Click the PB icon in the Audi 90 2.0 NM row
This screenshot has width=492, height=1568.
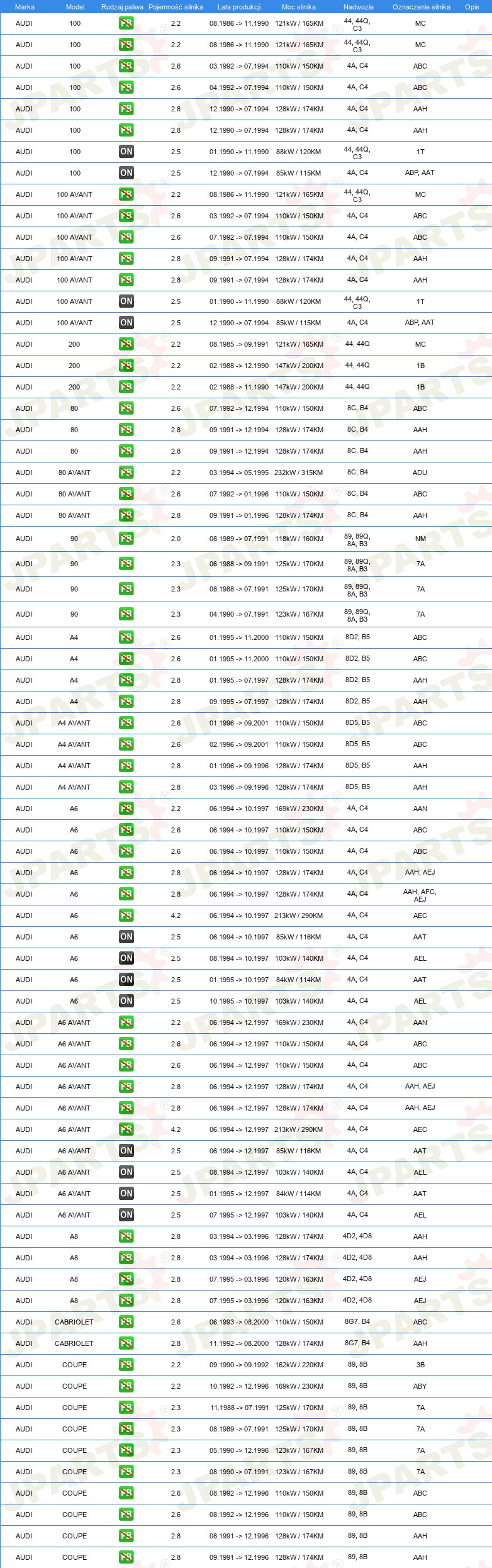click(x=126, y=539)
